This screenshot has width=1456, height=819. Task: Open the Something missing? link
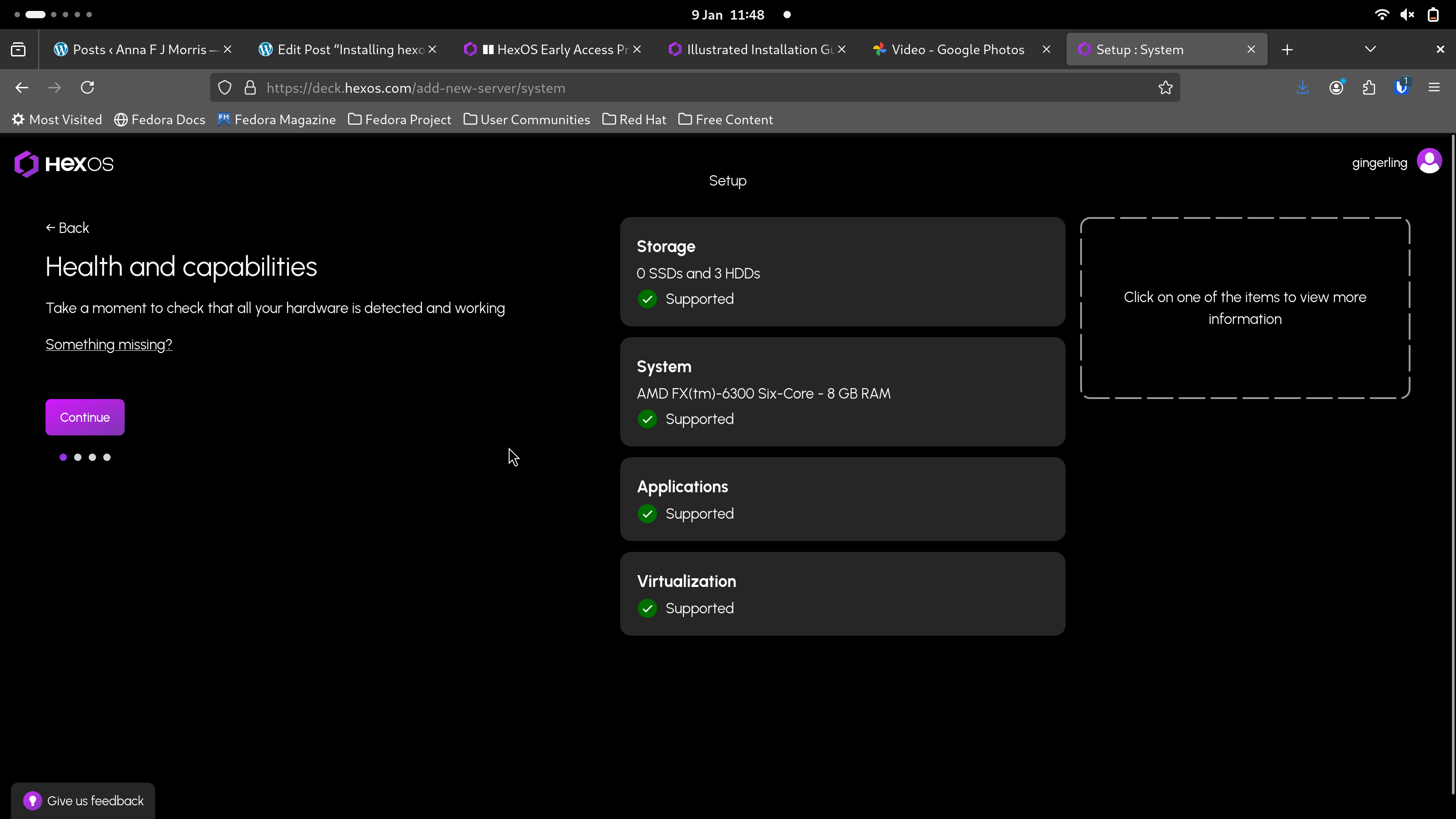[x=109, y=344]
